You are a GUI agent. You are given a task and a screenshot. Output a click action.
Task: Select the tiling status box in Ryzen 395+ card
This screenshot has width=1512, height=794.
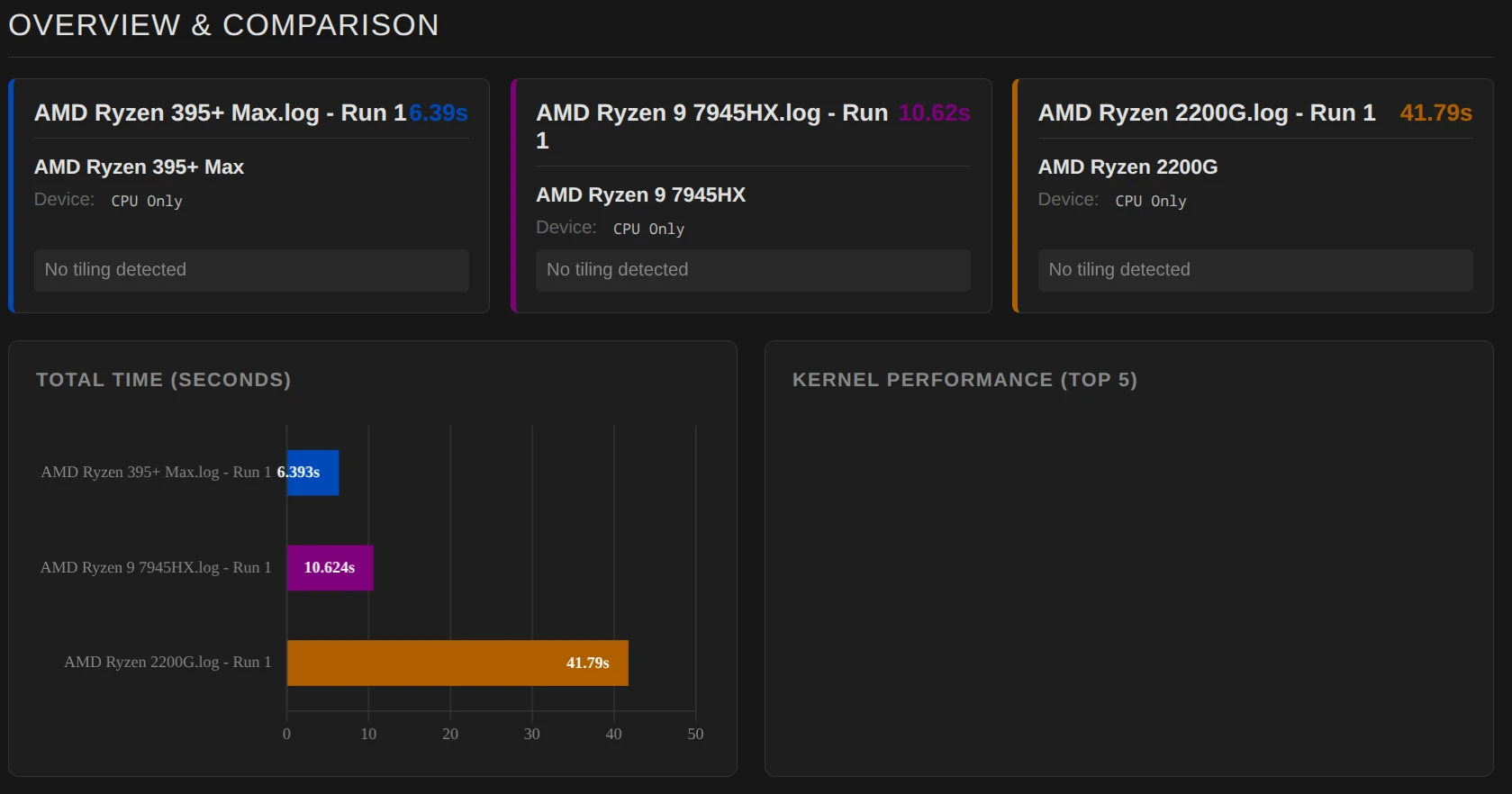coord(251,270)
